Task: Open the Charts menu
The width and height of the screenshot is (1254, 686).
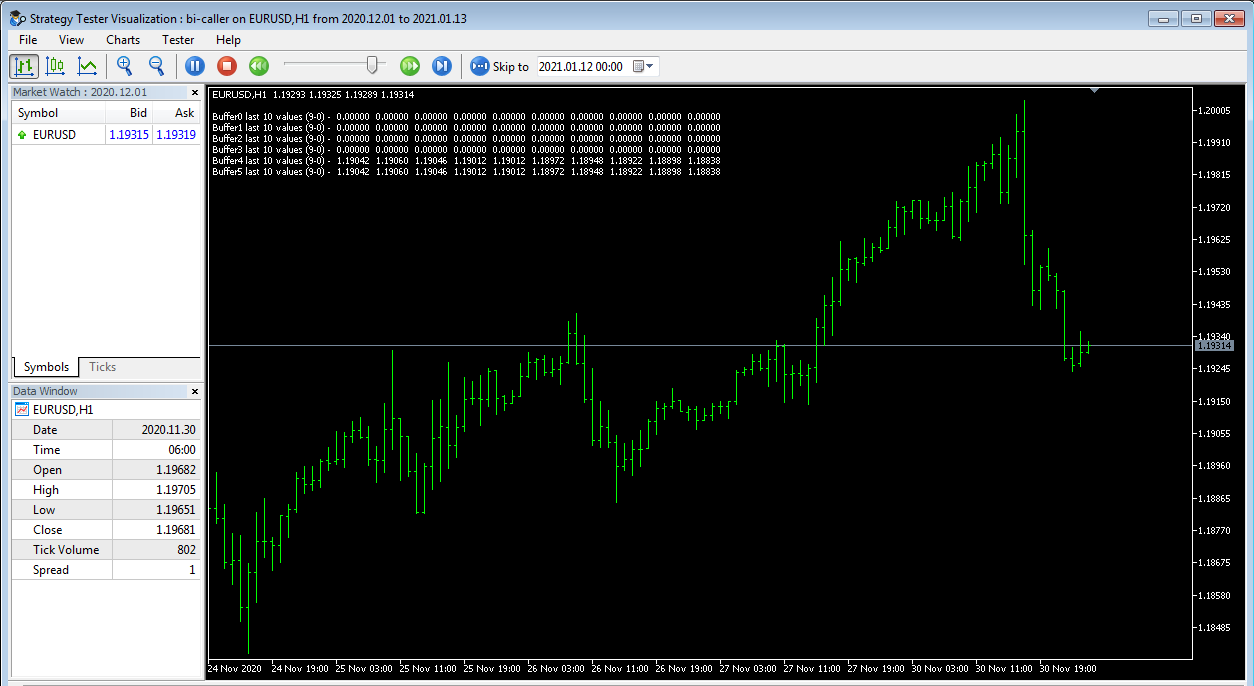Action: click(x=123, y=40)
